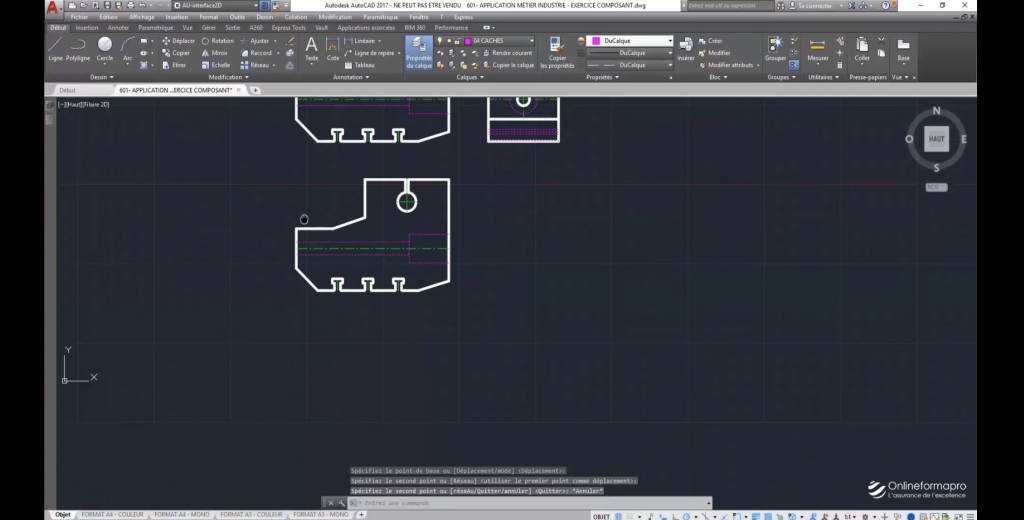
Task: Activate the Rotation command
Action: pyautogui.click(x=217, y=41)
